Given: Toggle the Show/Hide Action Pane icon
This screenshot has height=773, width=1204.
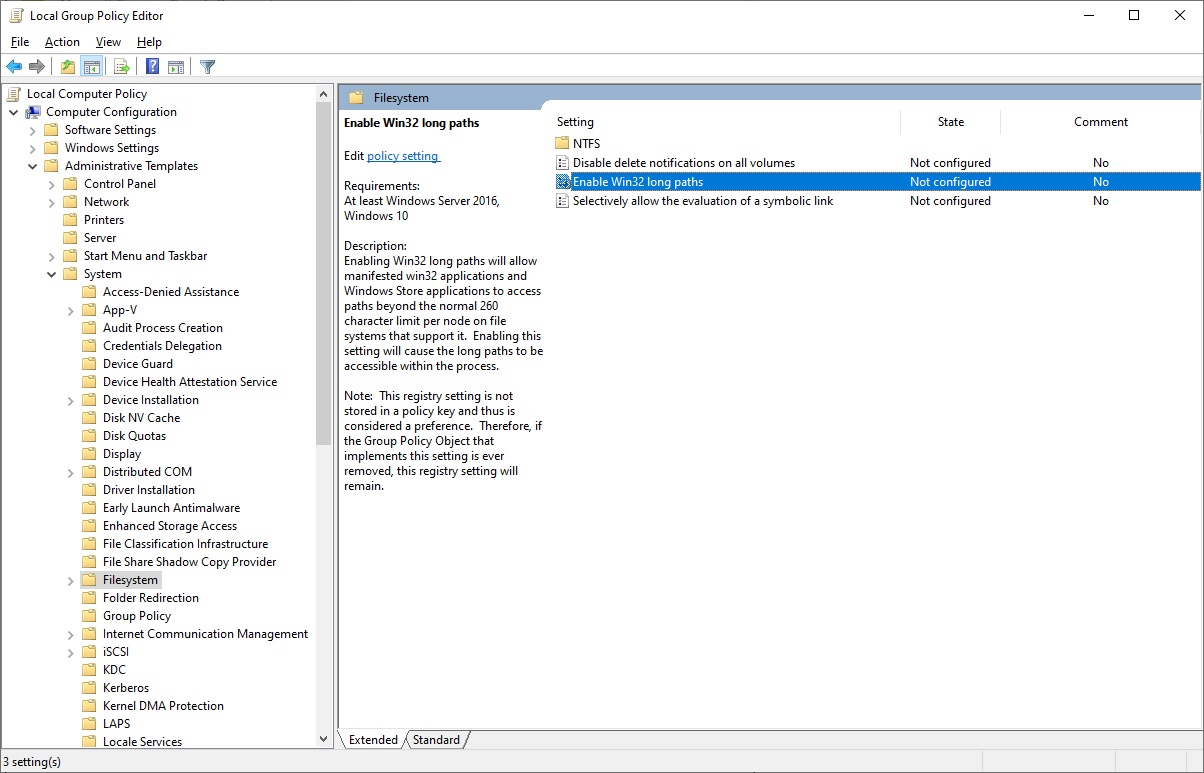Looking at the screenshot, I should coord(176,67).
